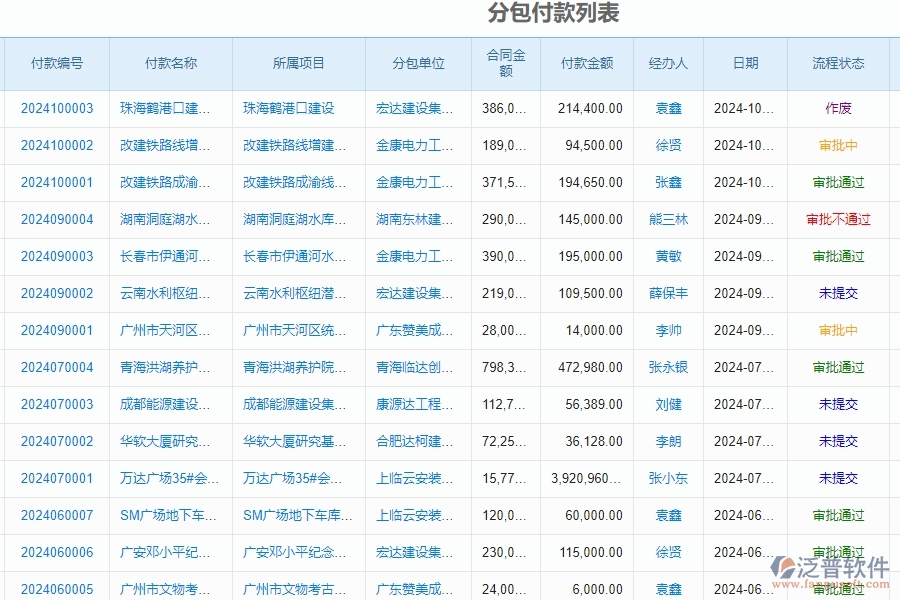
Task: Click handler name 袁鑫 in first row
Action: [668, 108]
